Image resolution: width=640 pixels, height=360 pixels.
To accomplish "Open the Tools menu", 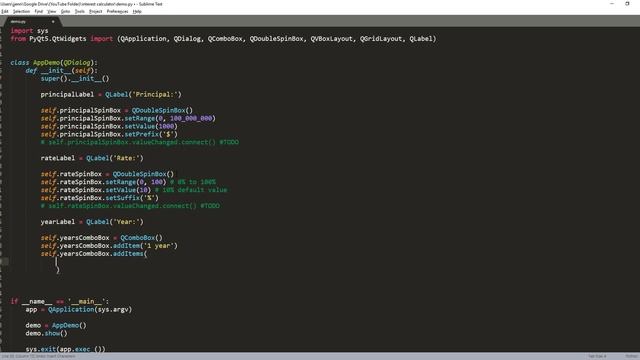I will tap(80, 11).
